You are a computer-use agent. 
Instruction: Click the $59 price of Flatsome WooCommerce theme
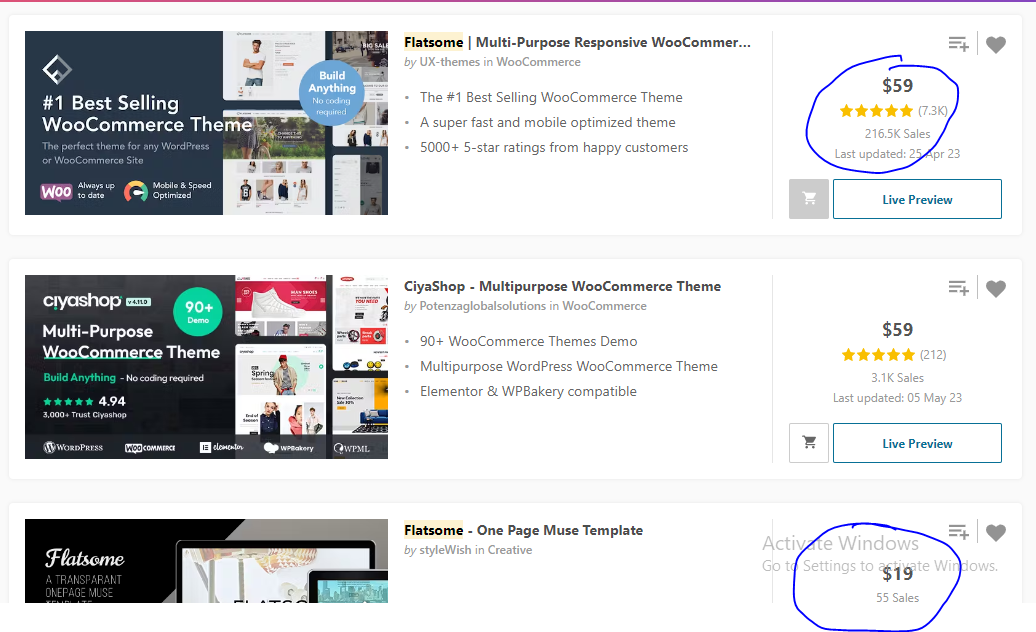897,86
